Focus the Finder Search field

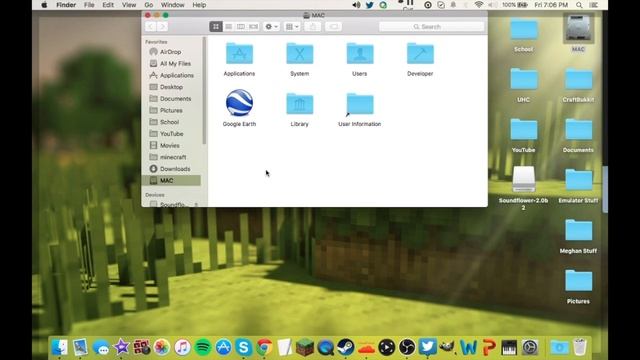point(431,27)
